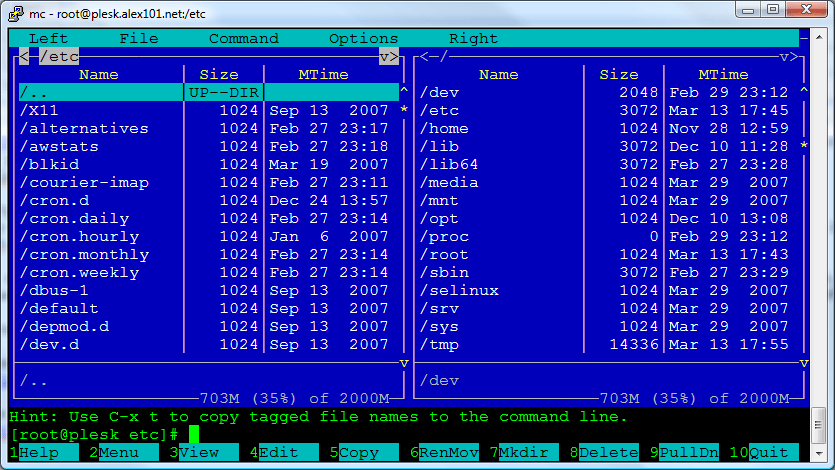Viewport: 835px width, 470px height.
Task: Open the File menu
Action: (x=139, y=38)
